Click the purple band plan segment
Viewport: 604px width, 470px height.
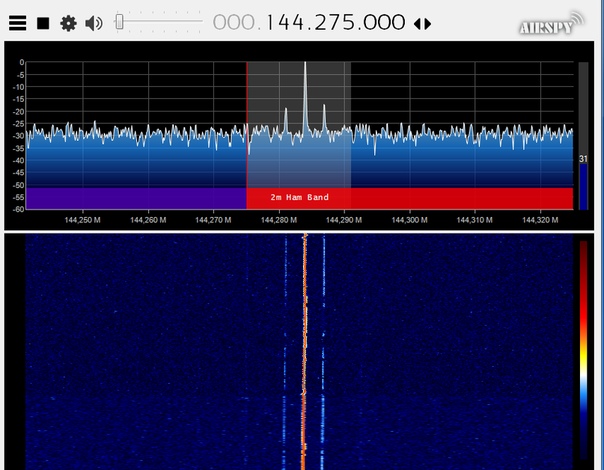click(x=136, y=198)
